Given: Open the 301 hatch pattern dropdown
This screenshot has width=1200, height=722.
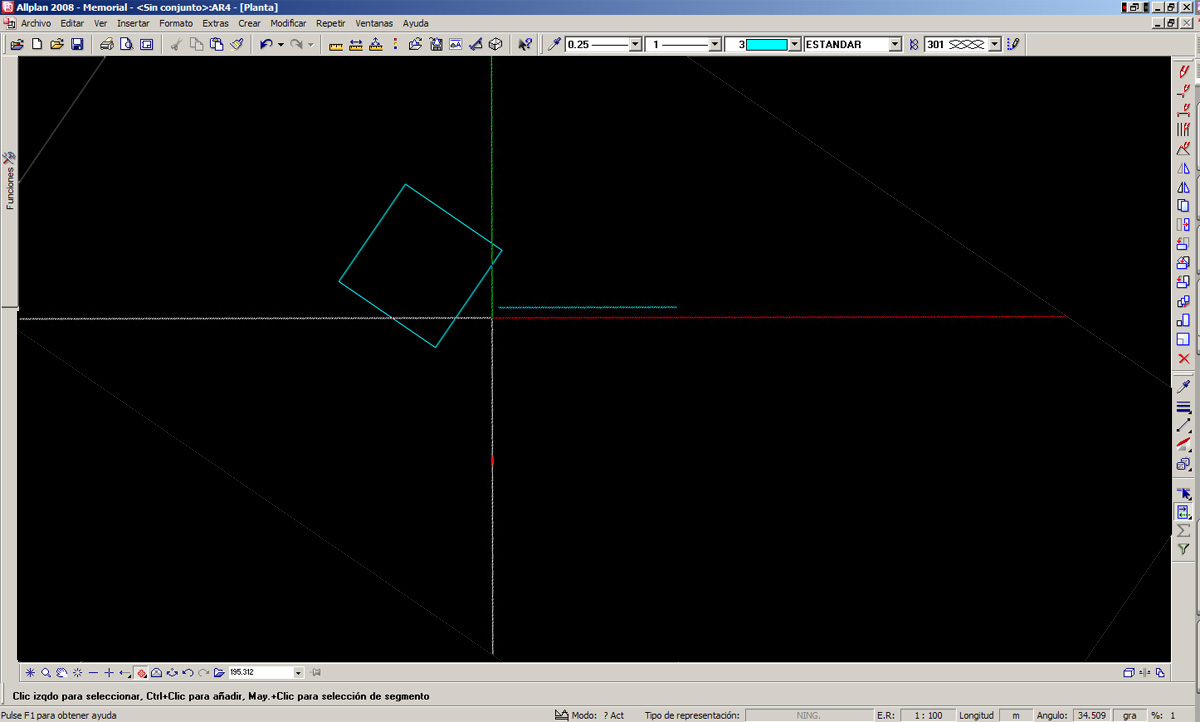Looking at the screenshot, I should [x=995, y=44].
